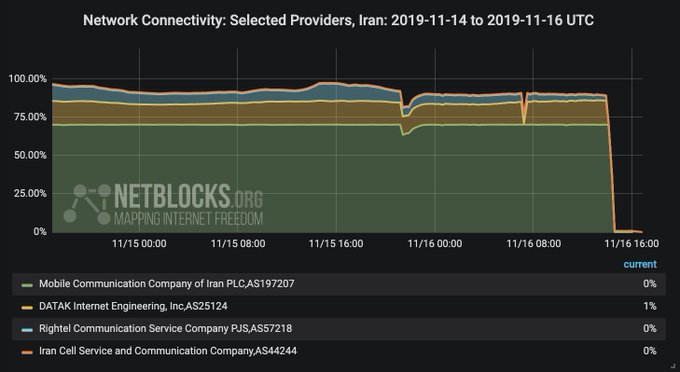
Task: Click the panel resize handle in bottom corner
Action: pyautogui.click(x=673, y=367)
